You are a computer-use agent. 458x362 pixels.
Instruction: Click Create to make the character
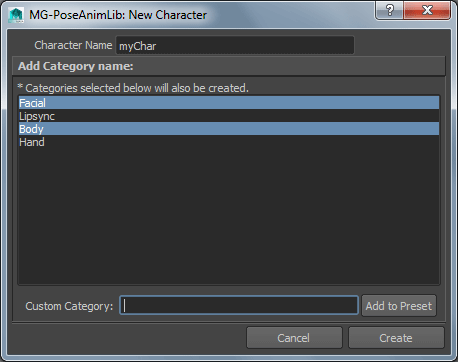(396, 338)
